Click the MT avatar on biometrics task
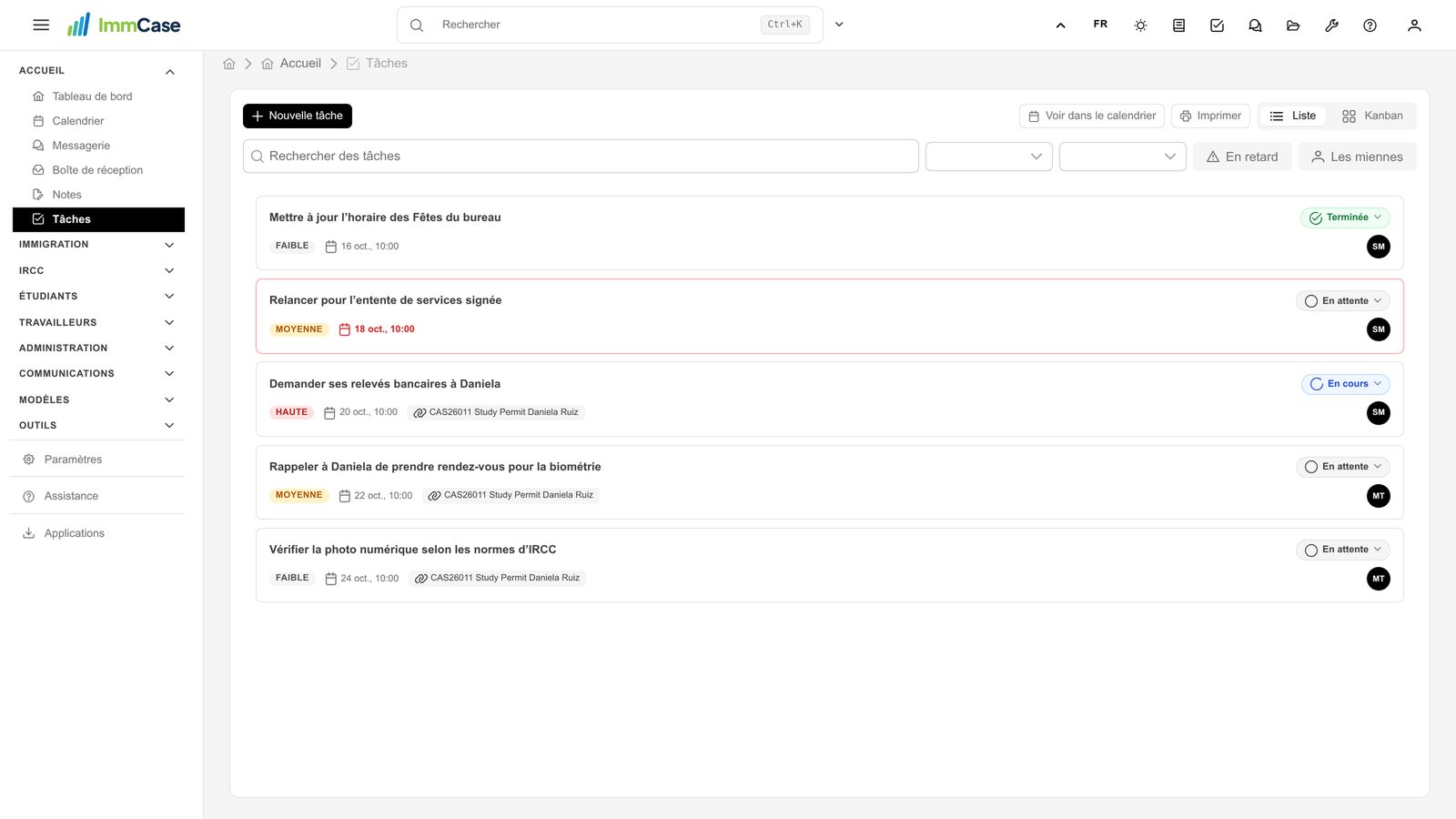This screenshot has width=1456, height=819. [x=1379, y=496]
